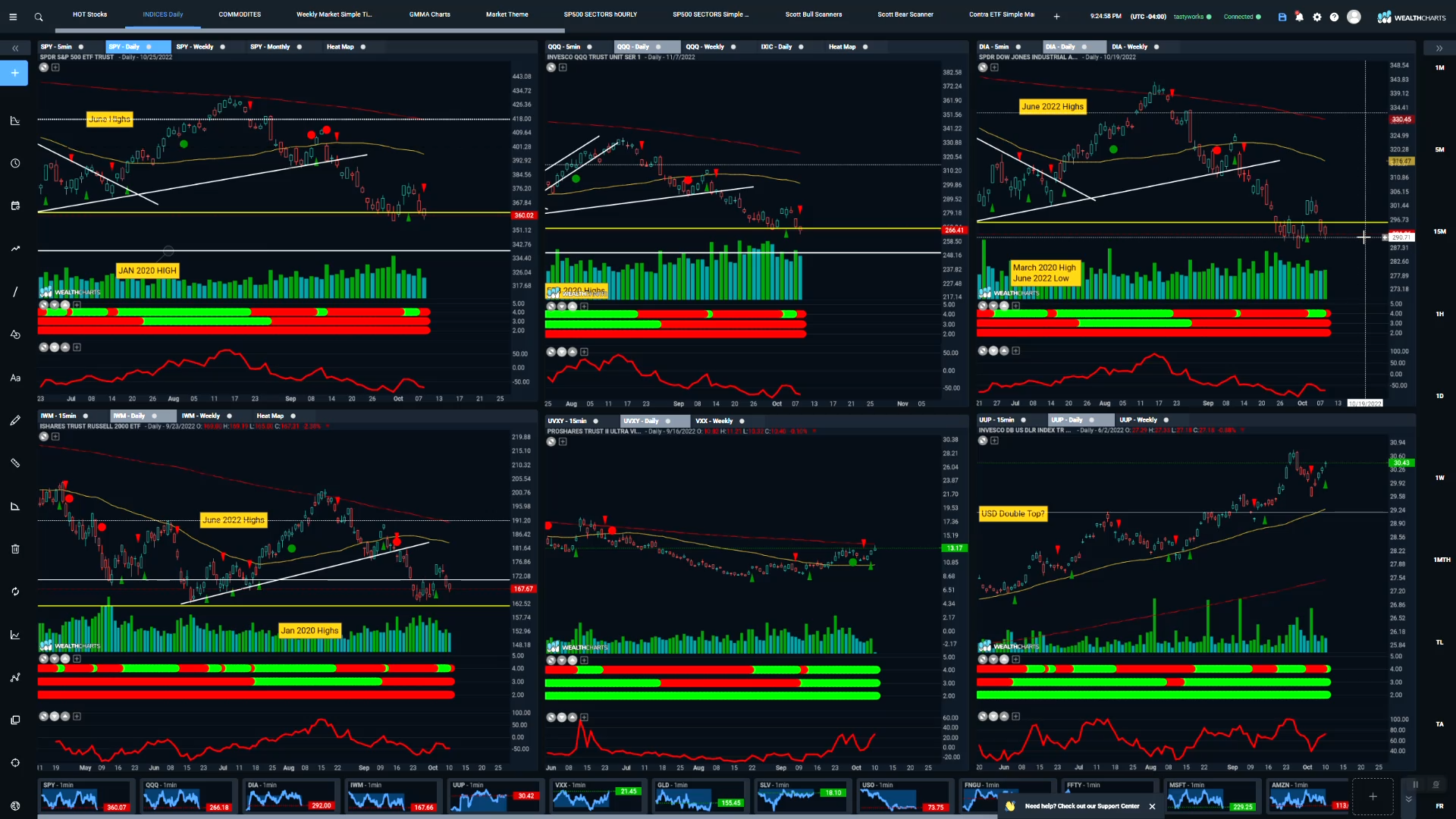Toggle the circular slash icon on SPY chart
Image resolution: width=1456 pixels, height=819 pixels.
(44, 67)
